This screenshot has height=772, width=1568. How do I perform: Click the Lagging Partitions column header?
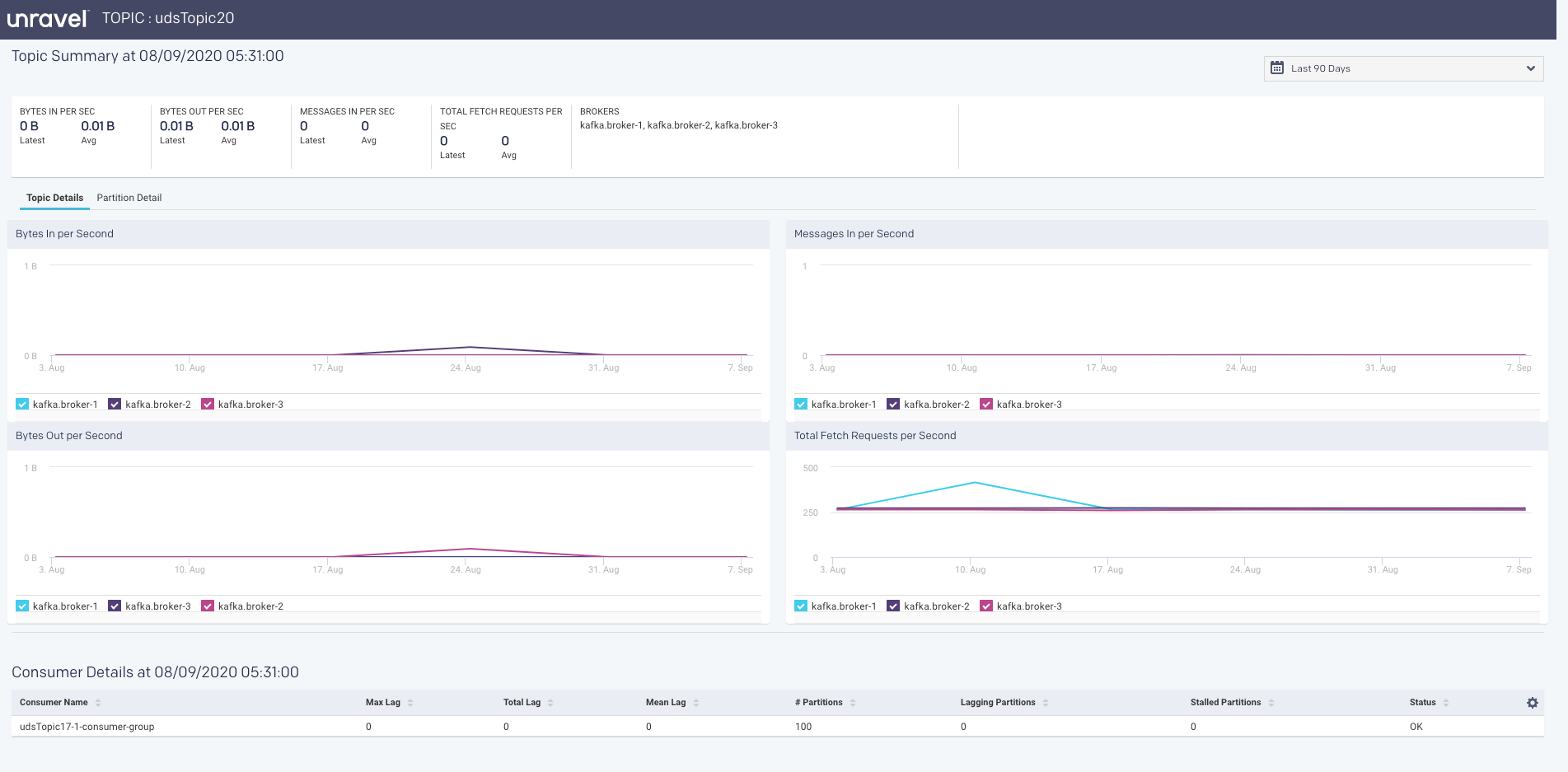[998, 703]
